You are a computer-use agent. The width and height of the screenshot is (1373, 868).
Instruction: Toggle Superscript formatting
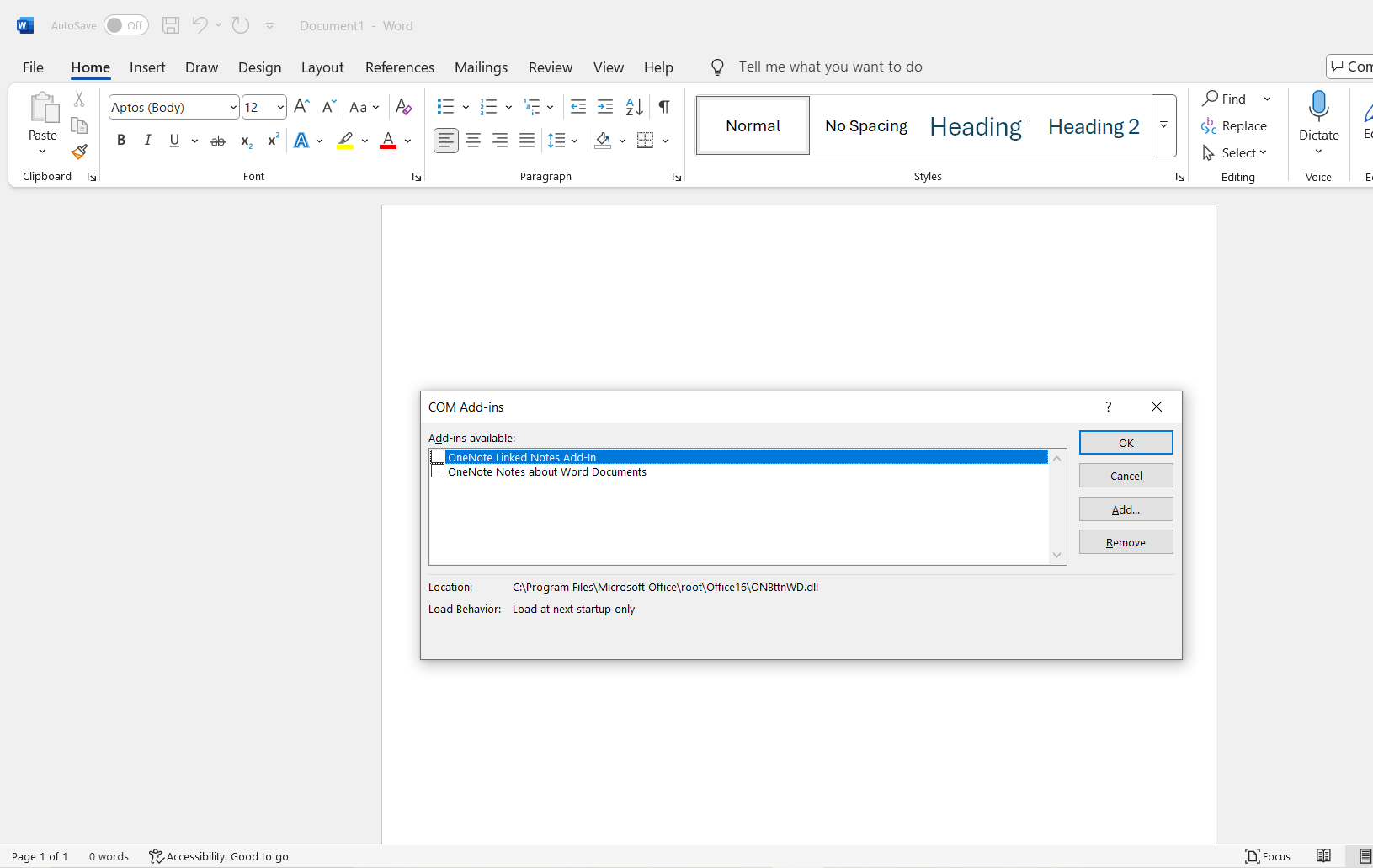coord(273,141)
